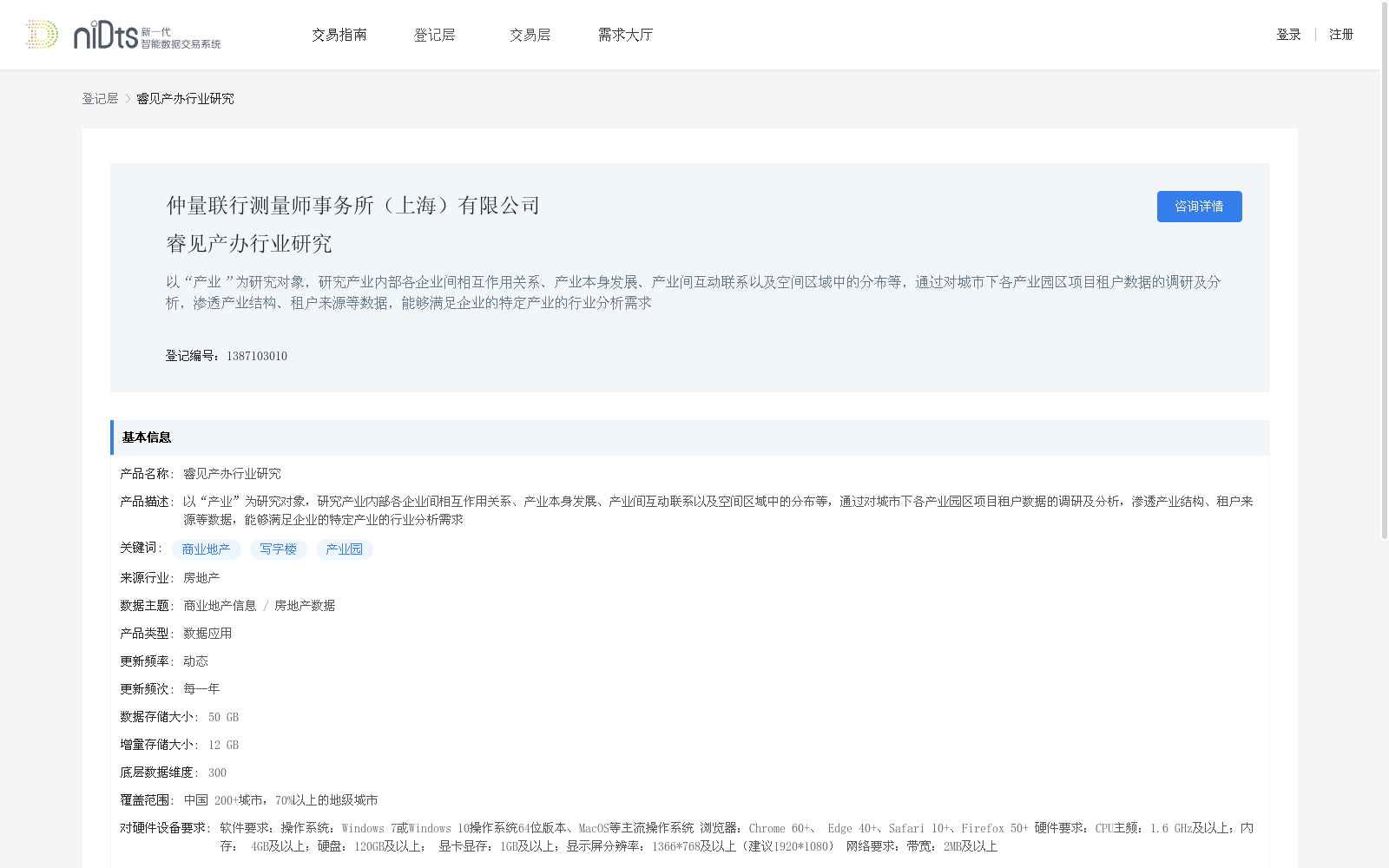
Task: Click the 产业园 keyword tag
Action: click(344, 549)
